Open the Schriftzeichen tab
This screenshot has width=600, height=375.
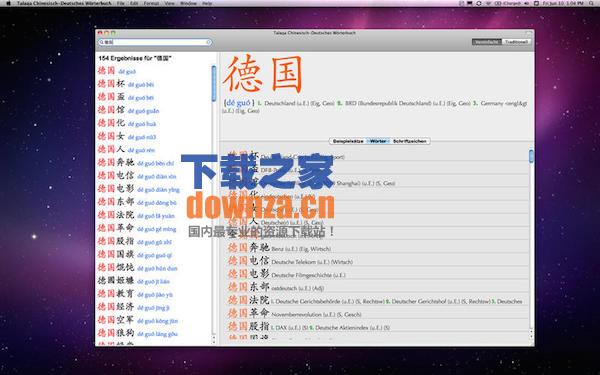tap(409, 141)
